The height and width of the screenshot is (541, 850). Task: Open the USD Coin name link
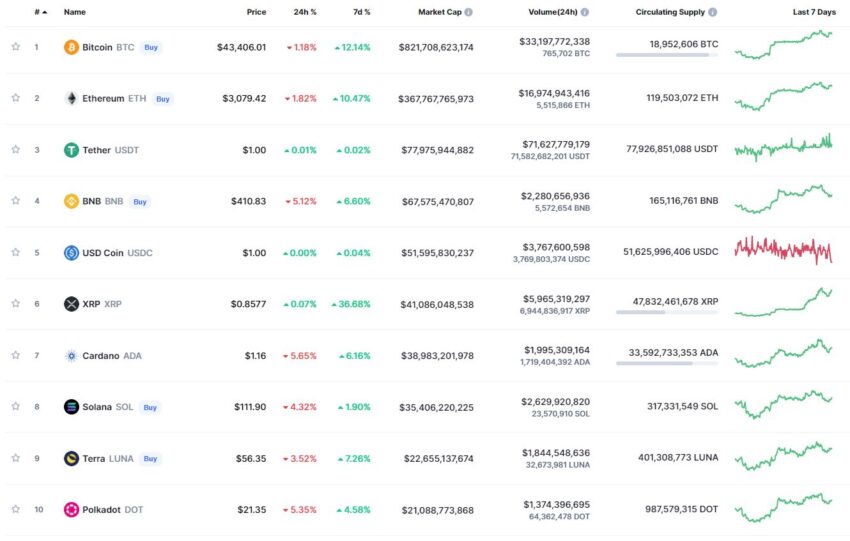103,253
